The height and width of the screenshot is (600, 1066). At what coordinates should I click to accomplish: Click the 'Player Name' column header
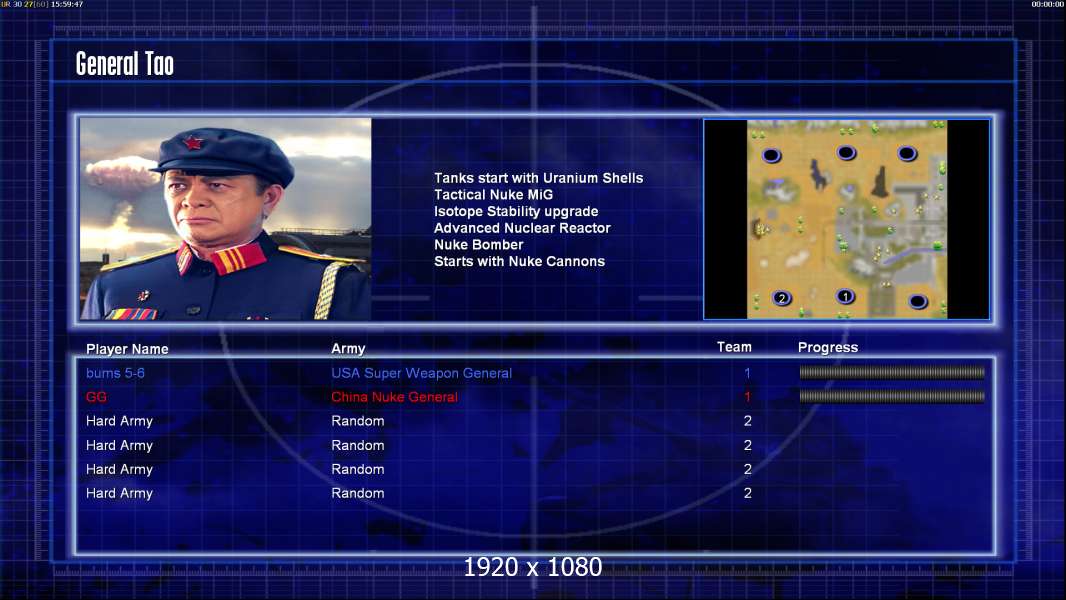tap(127, 349)
